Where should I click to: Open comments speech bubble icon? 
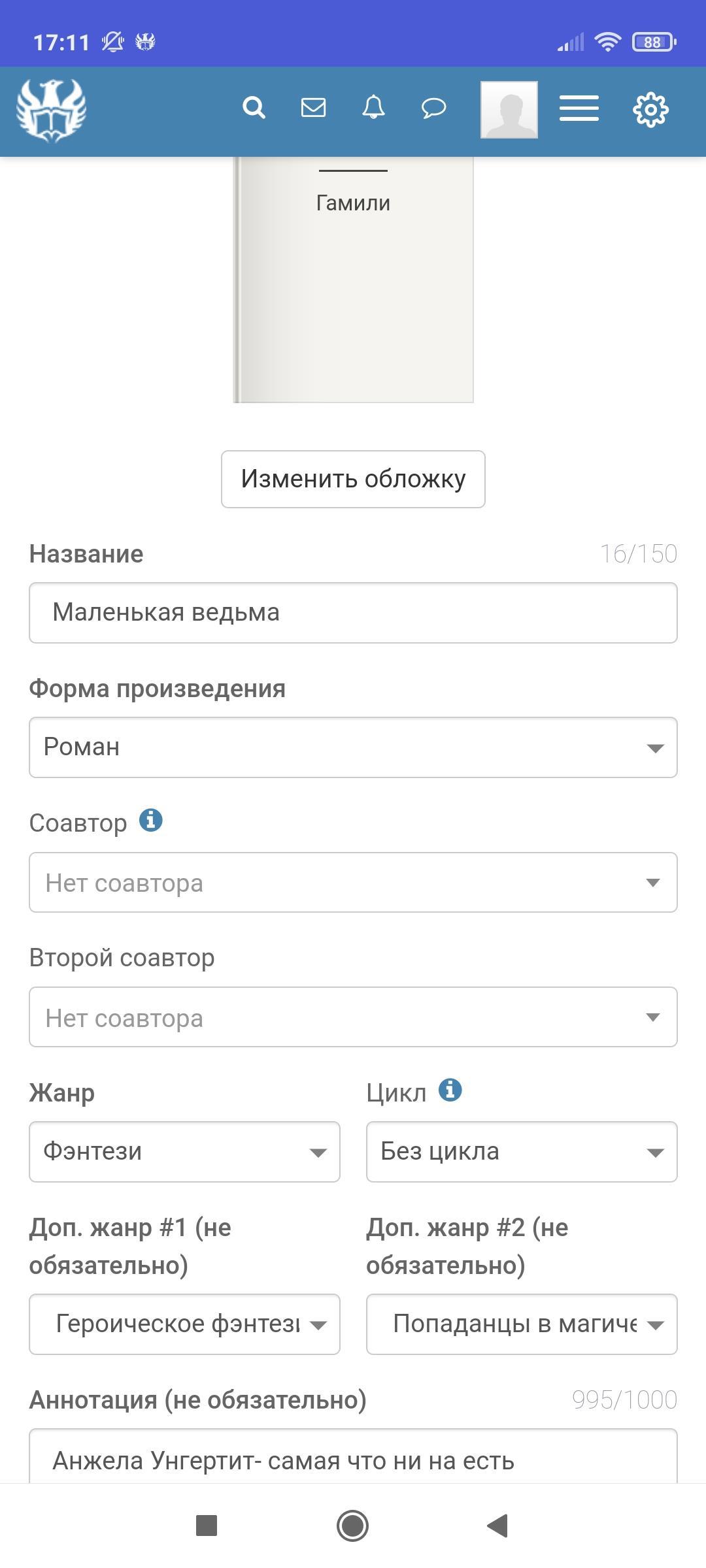pos(433,108)
